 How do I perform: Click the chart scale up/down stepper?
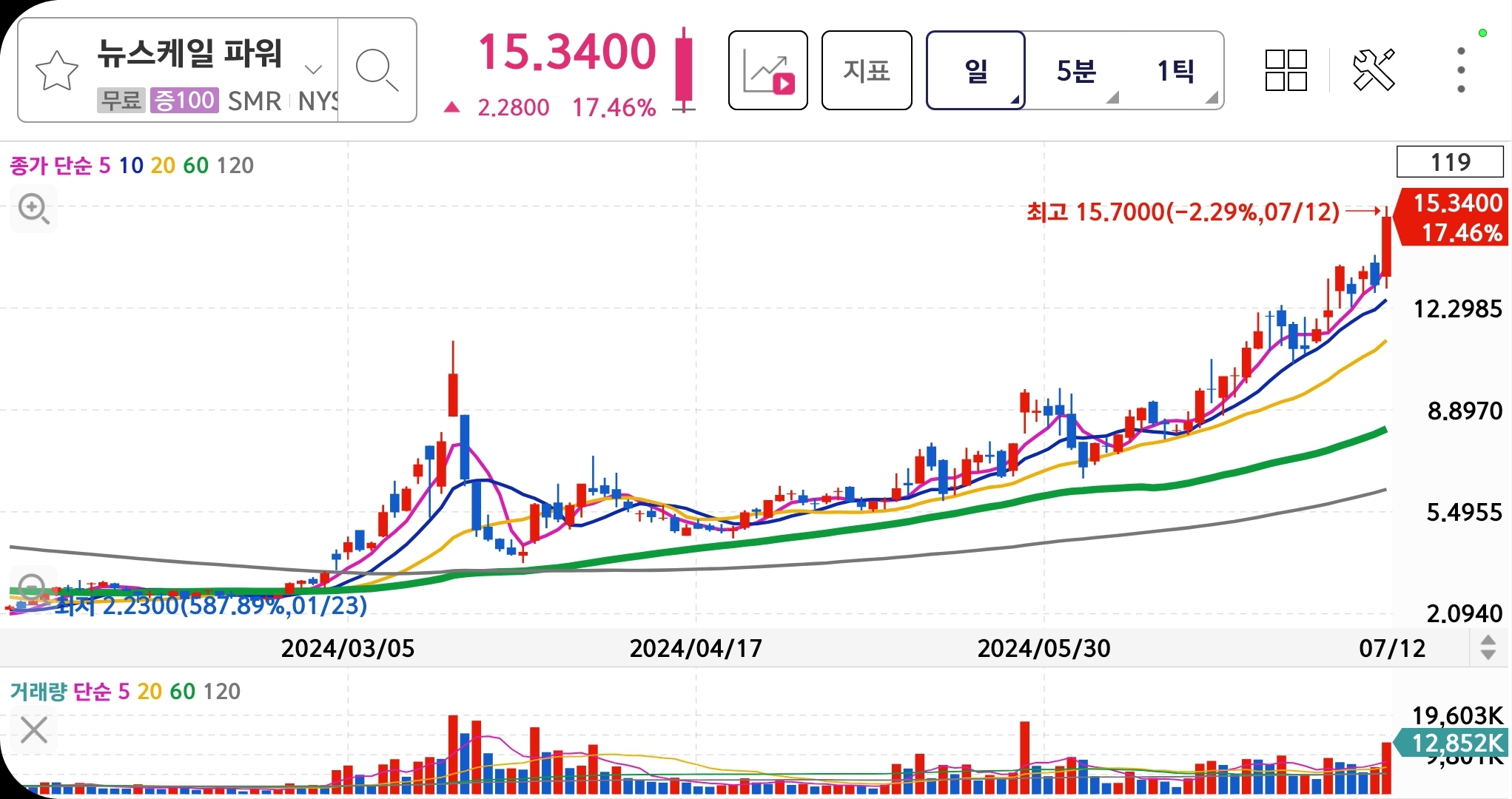coord(1488,648)
